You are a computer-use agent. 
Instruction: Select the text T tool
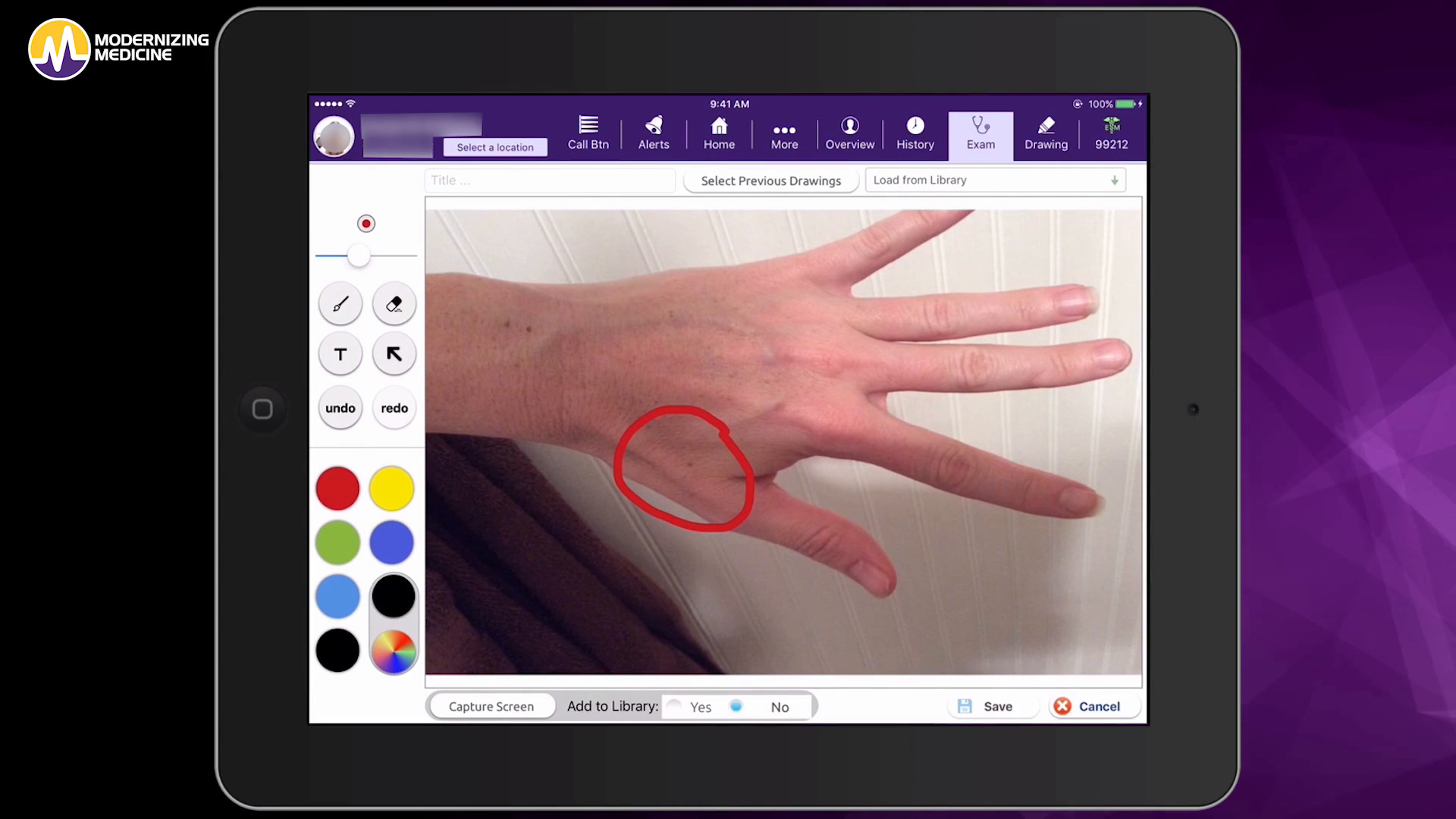(x=340, y=354)
